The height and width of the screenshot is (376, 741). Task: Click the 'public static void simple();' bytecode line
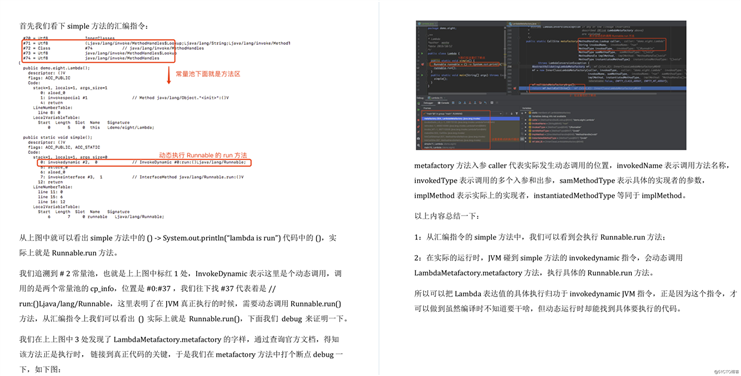click(x=58, y=137)
